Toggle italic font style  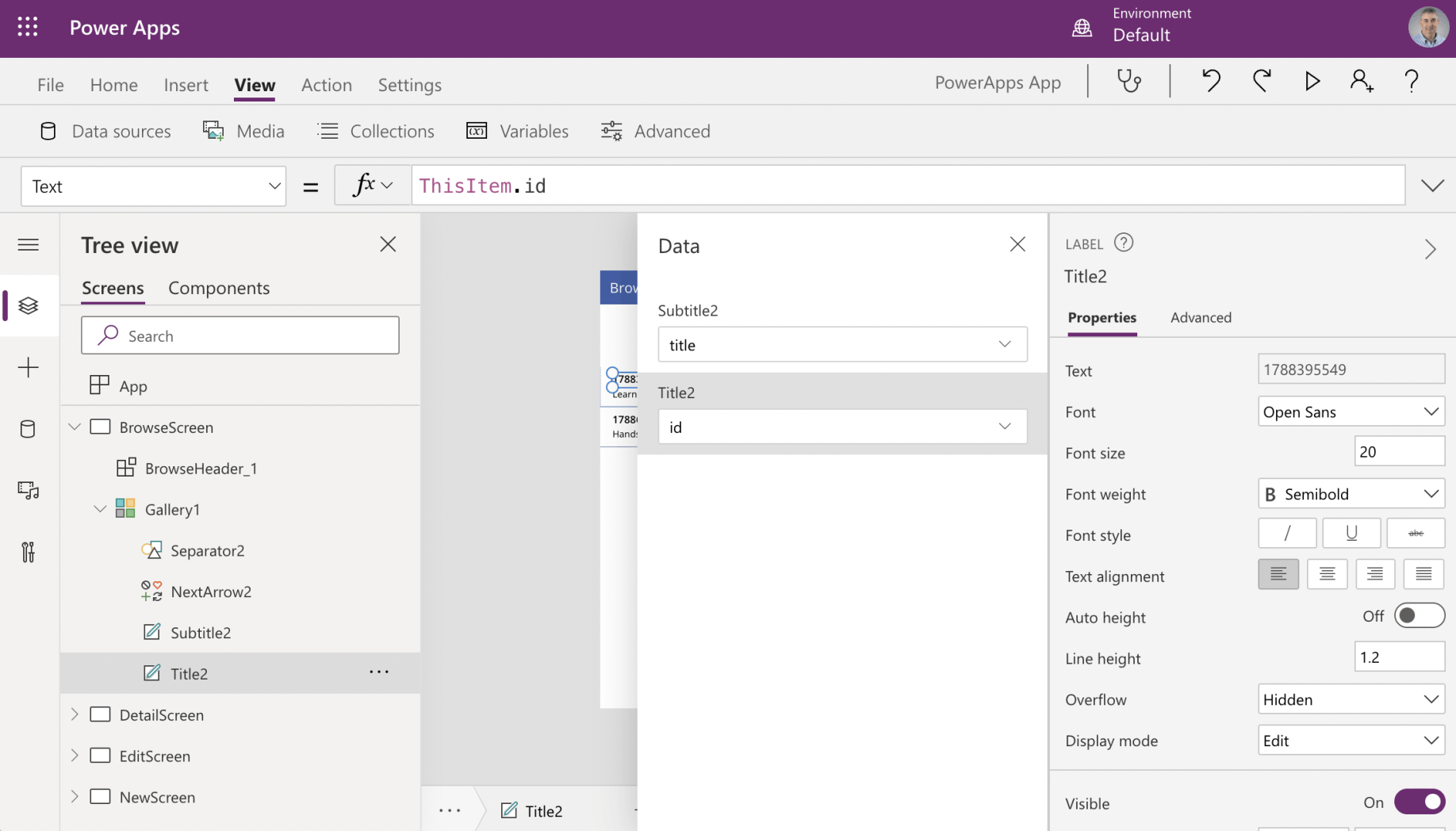pyautogui.click(x=1287, y=534)
